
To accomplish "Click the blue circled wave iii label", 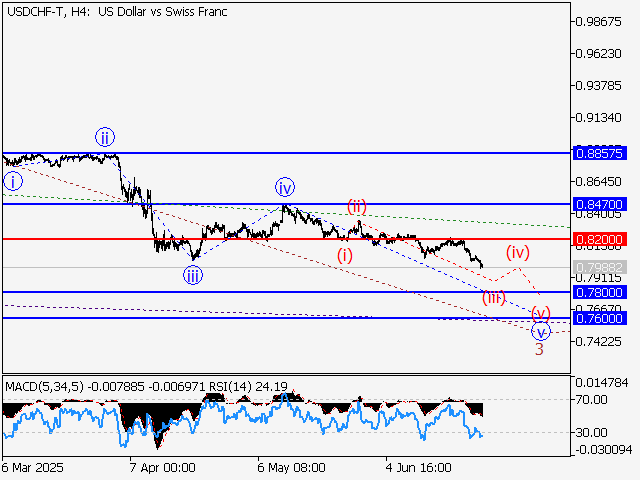I will point(192,275).
